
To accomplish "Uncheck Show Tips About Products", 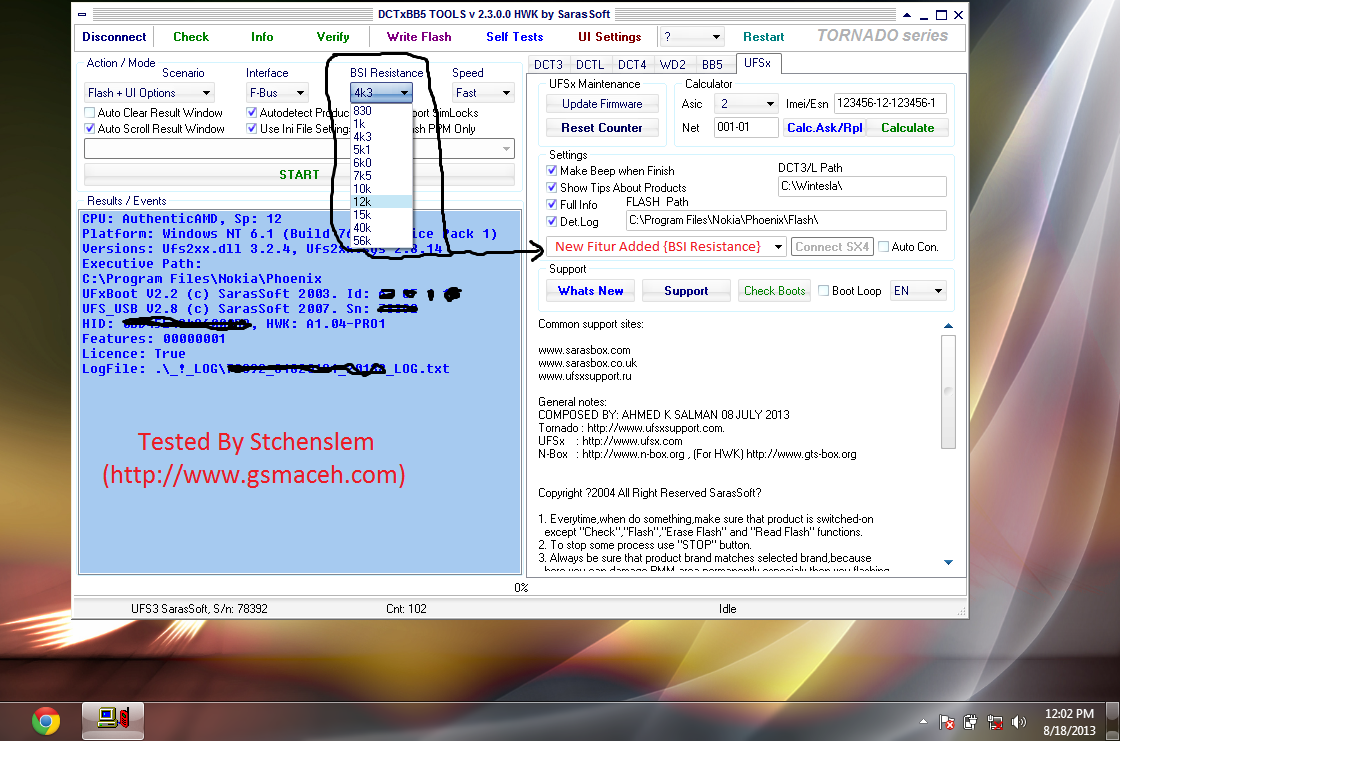I will pos(552,188).
